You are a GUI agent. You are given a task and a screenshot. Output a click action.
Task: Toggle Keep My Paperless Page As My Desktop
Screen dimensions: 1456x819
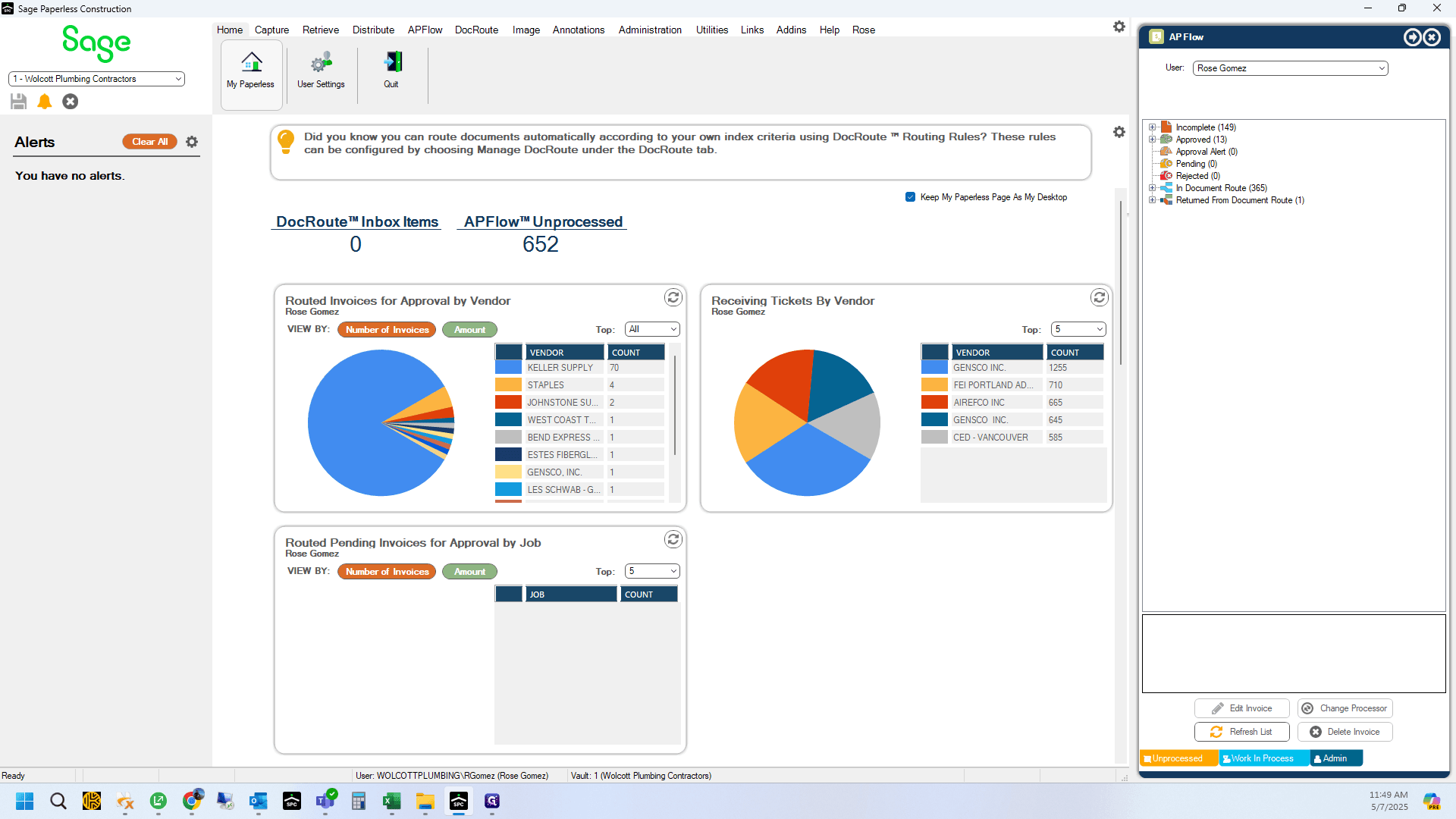[910, 197]
